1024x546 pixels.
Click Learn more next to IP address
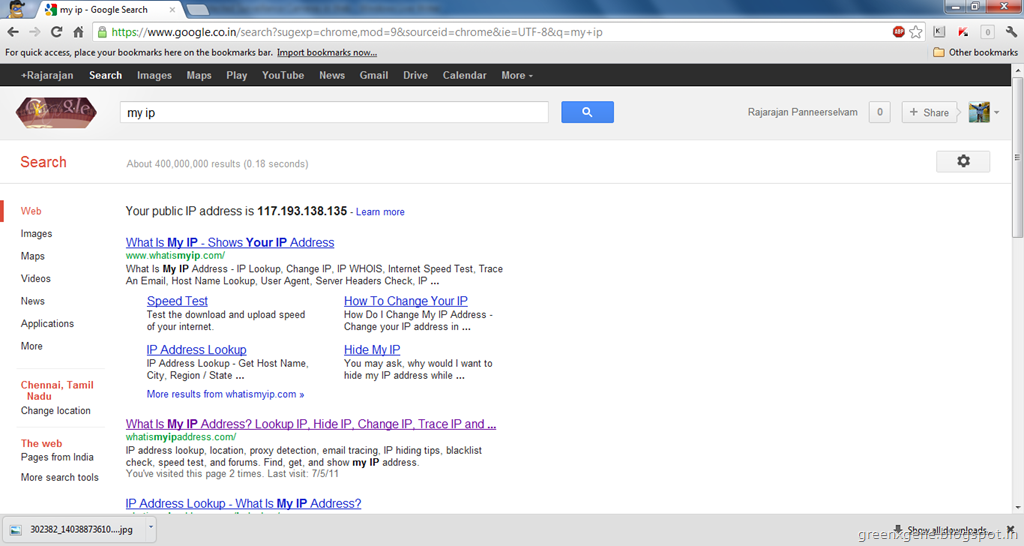coord(380,212)
